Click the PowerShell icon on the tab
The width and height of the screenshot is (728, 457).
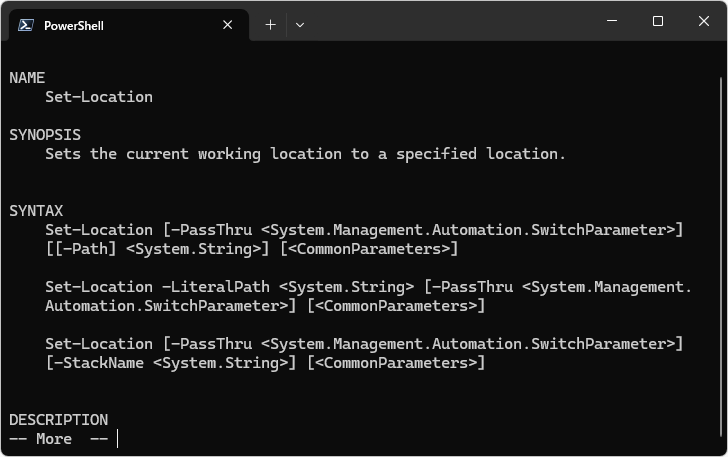[x=27, y=25]
